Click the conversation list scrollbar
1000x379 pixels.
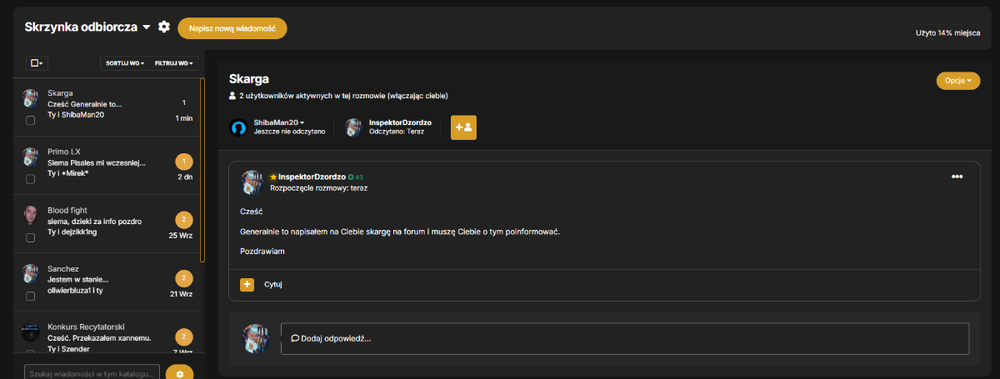tap(202, 170)
